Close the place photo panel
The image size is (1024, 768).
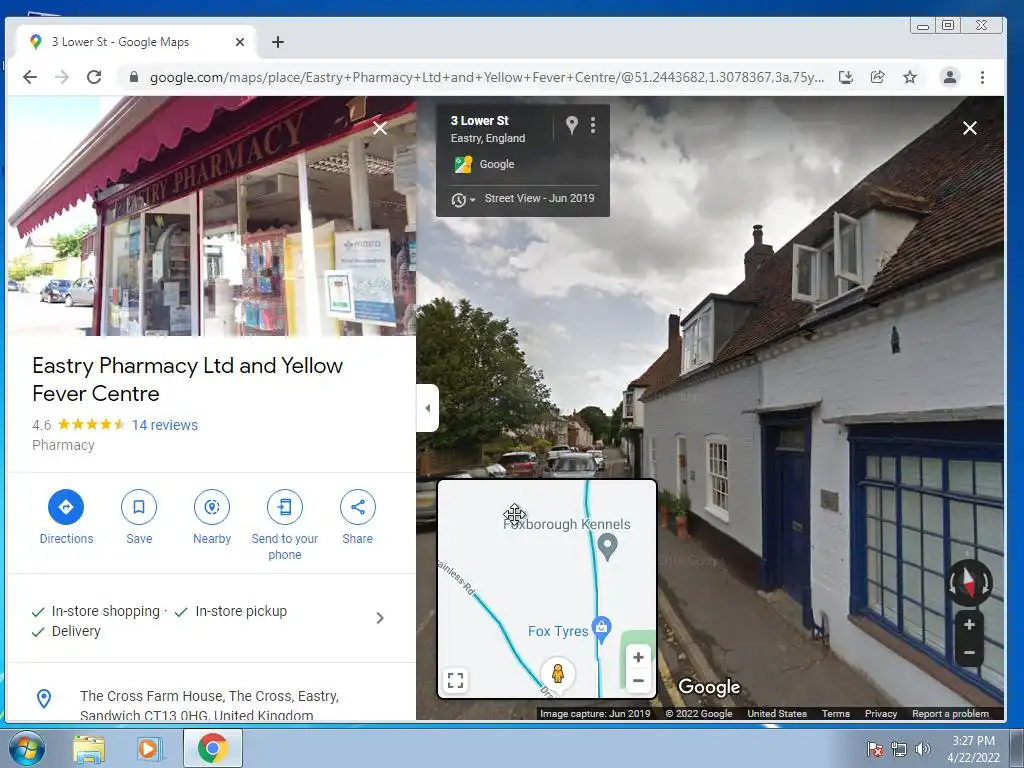[x=380, y=128]
